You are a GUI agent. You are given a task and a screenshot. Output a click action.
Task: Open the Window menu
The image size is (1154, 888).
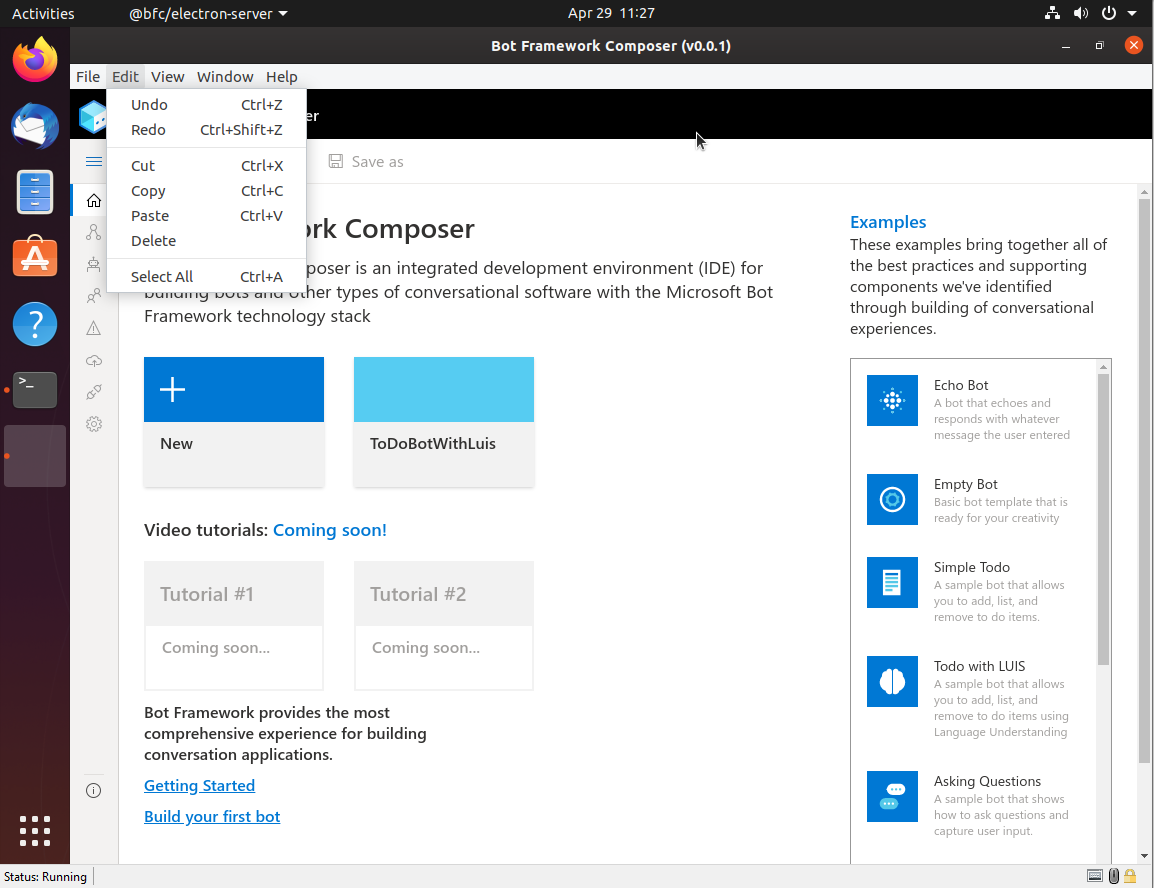click(x=224, y=77)
